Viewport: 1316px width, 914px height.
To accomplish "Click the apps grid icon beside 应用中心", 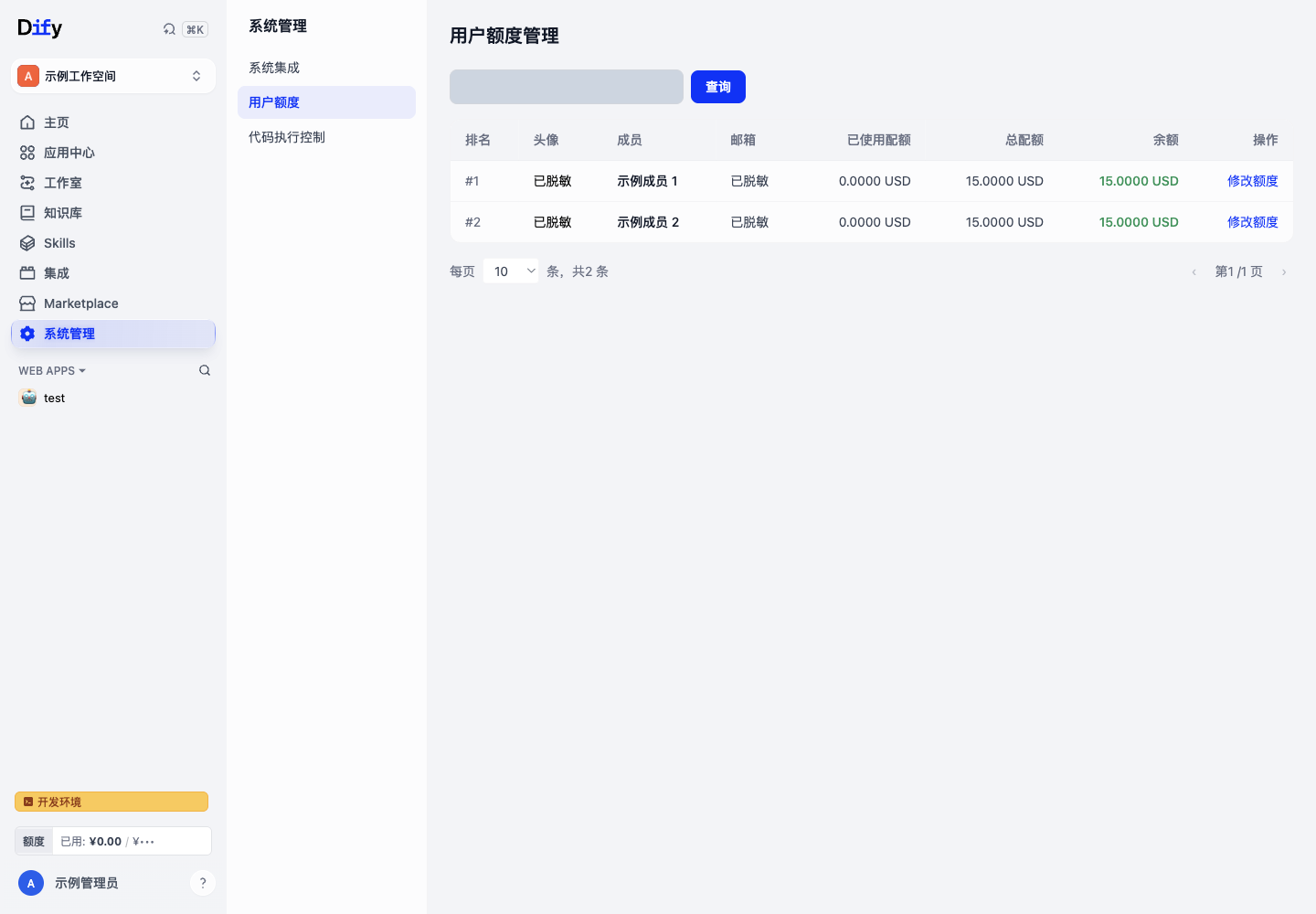I will coord(27,153).
